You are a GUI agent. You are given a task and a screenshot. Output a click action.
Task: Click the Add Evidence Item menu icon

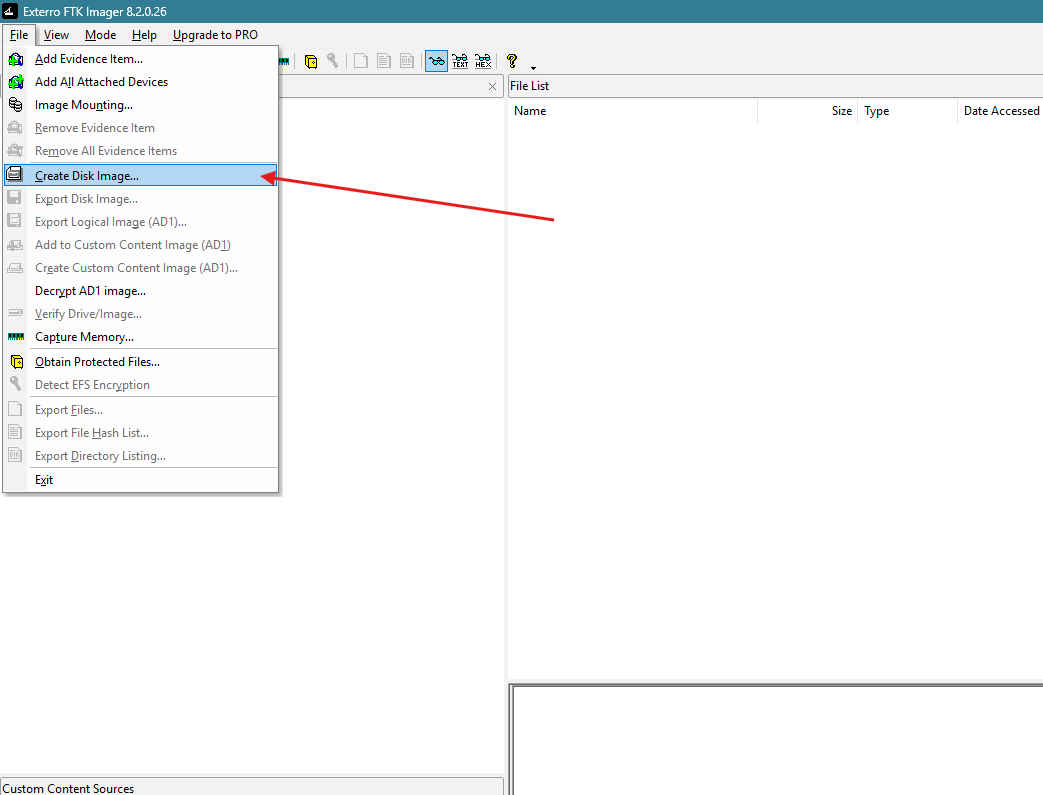15,59
